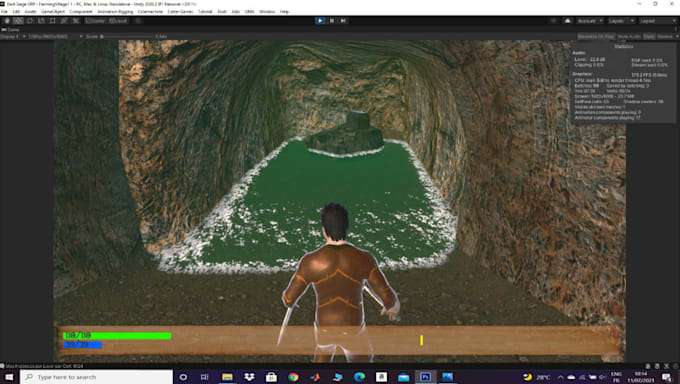Screen dimensions: 680x384
Task: Open Collab status icon in toolbar
Action: click(553, 21)
